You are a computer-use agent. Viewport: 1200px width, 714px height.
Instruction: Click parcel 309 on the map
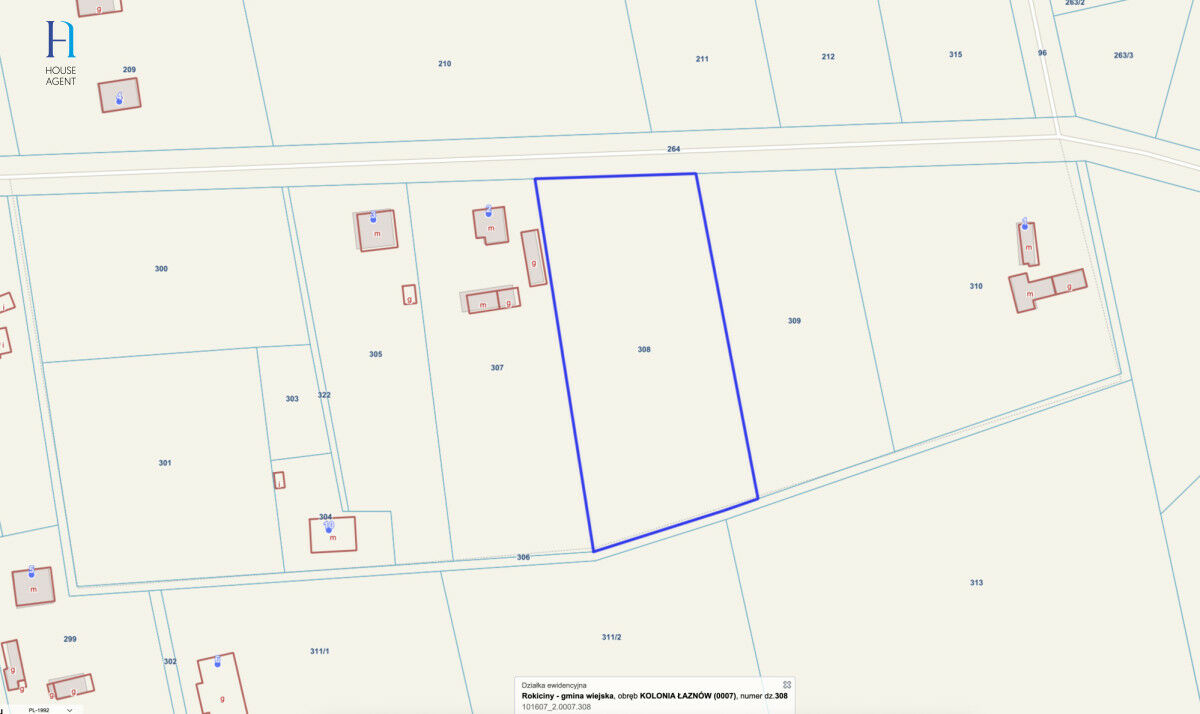point(794,321)
